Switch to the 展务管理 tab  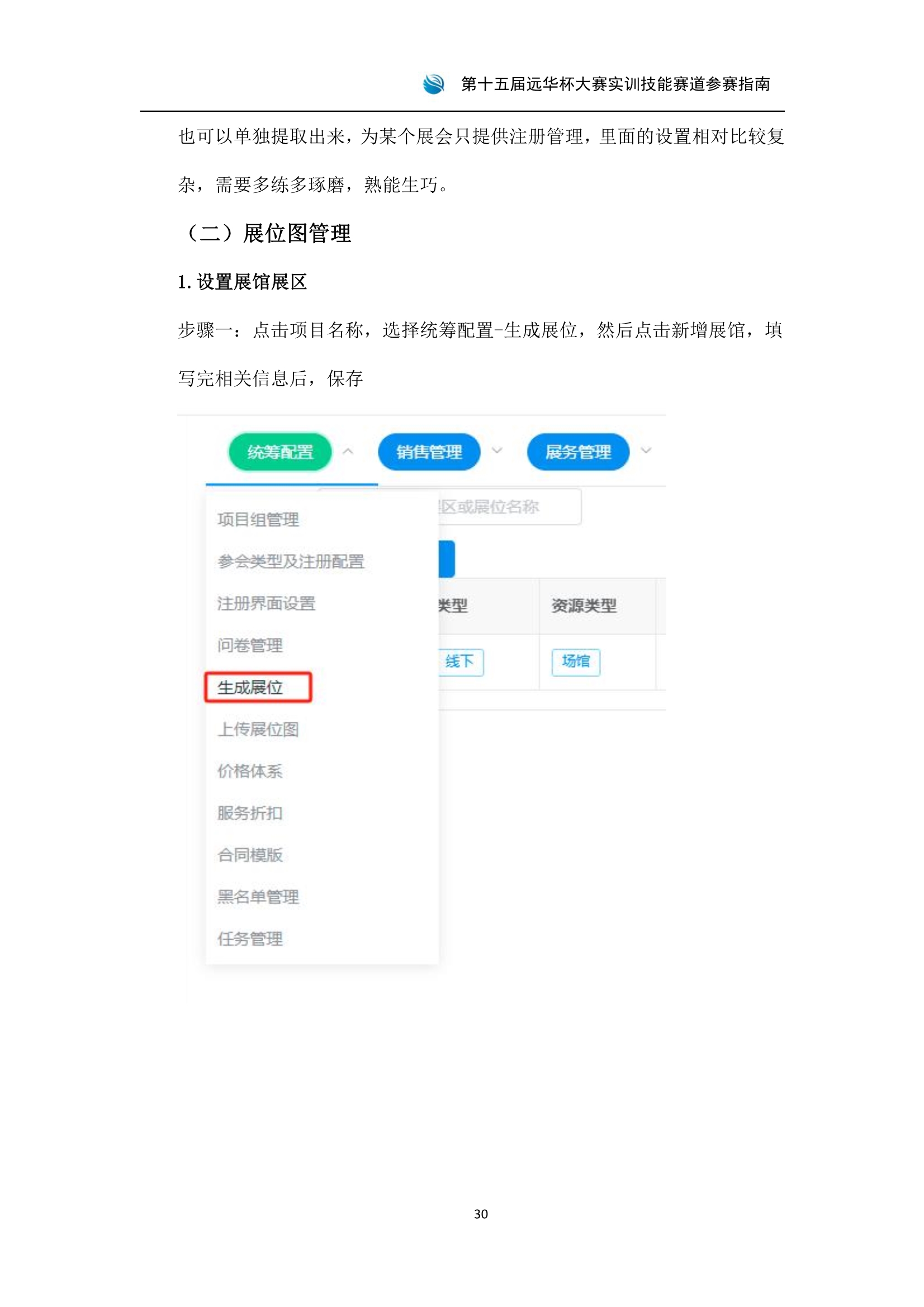(579, 452)
